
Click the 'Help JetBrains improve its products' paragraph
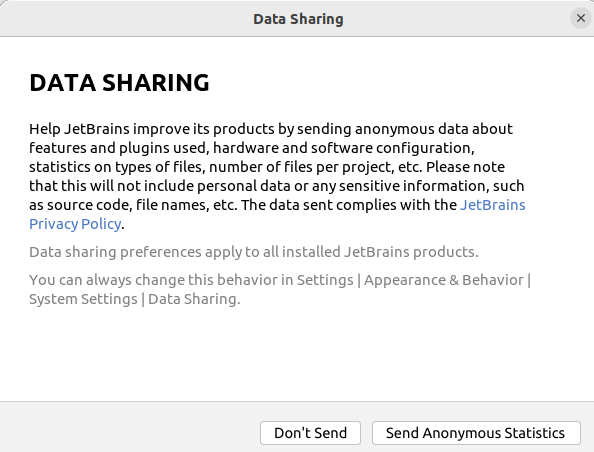coord(277,177)
